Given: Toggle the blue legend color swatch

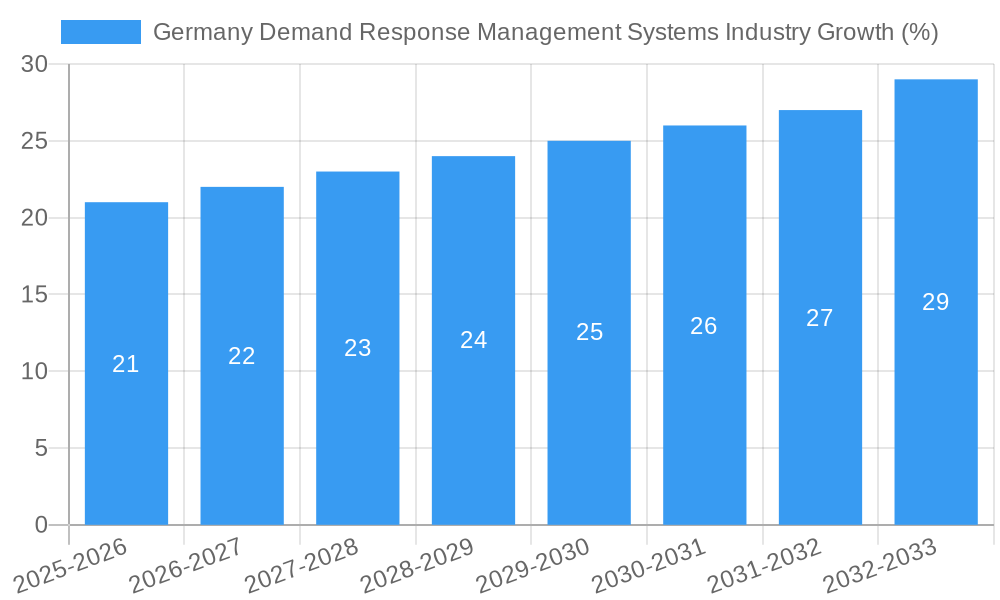Looking at the screenshot, I should point(101,32).
